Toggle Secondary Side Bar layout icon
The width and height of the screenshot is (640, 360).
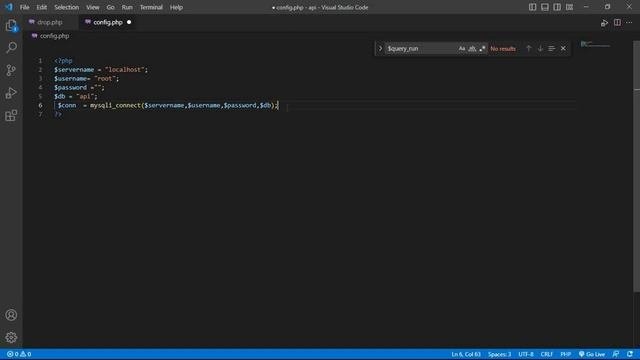557,7
